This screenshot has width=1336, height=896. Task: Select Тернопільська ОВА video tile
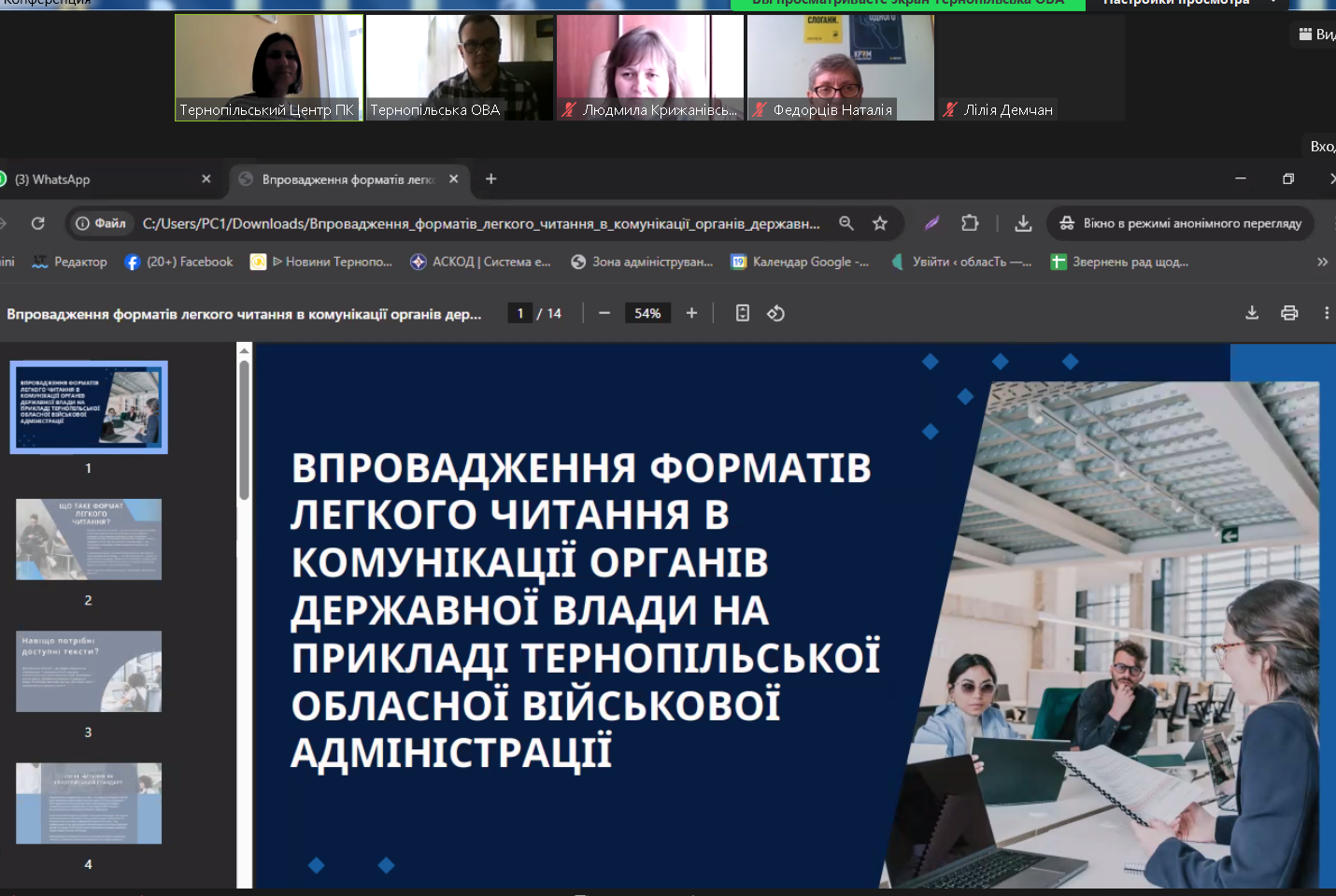460,67
